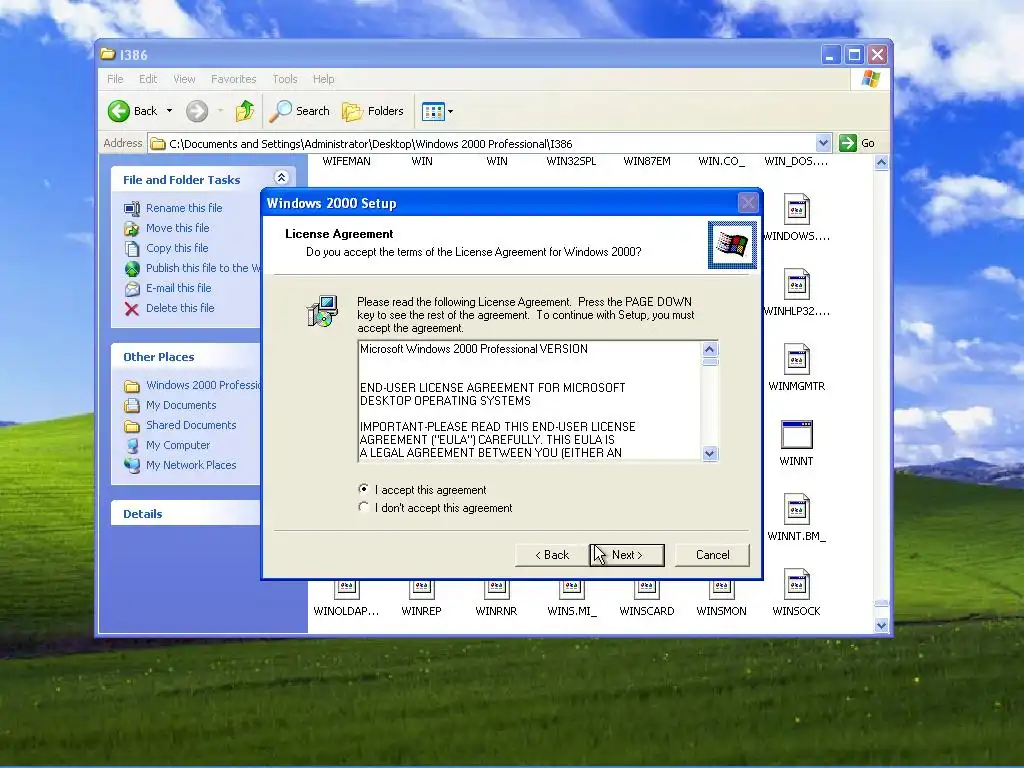The image size is (1024, 768).
Task: Select the WINRNR file icon
Action: pos(496,590)
